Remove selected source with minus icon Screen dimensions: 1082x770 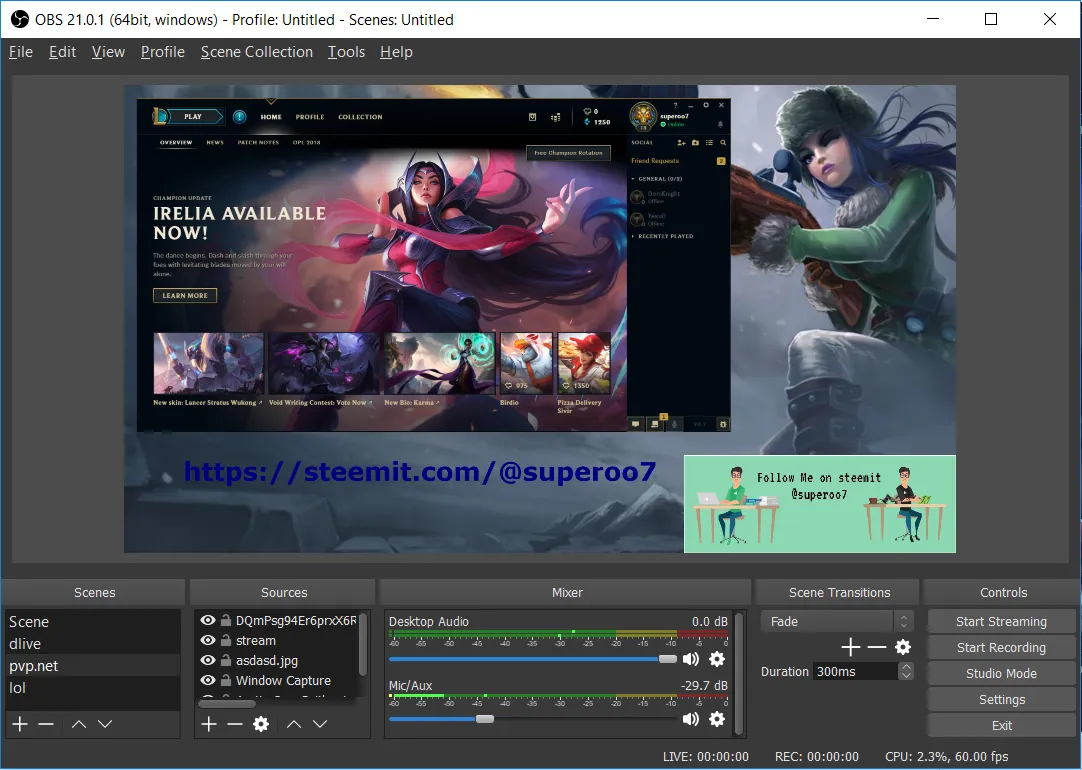[x=235, y=724]
